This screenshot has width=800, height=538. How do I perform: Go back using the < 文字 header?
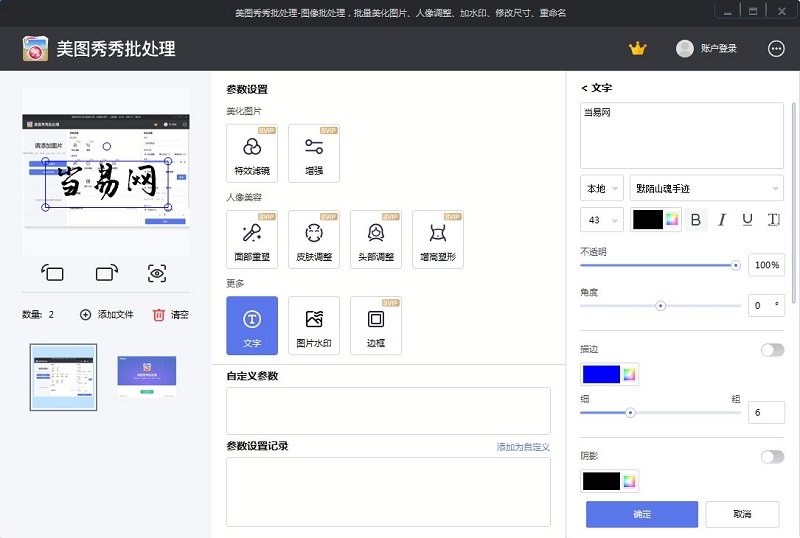pos(596,88)
